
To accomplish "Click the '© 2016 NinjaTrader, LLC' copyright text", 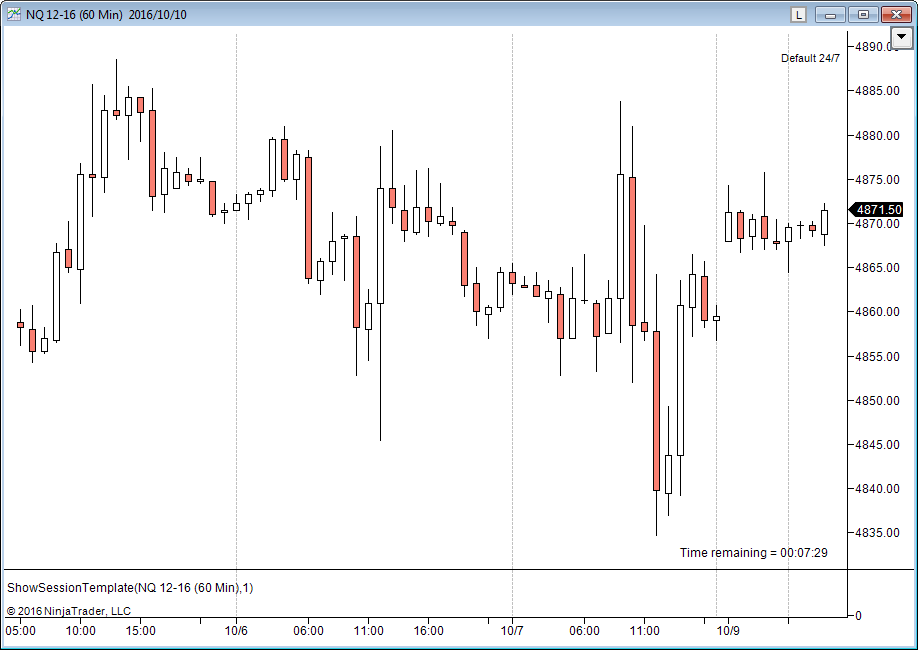I will pos(68,611).
